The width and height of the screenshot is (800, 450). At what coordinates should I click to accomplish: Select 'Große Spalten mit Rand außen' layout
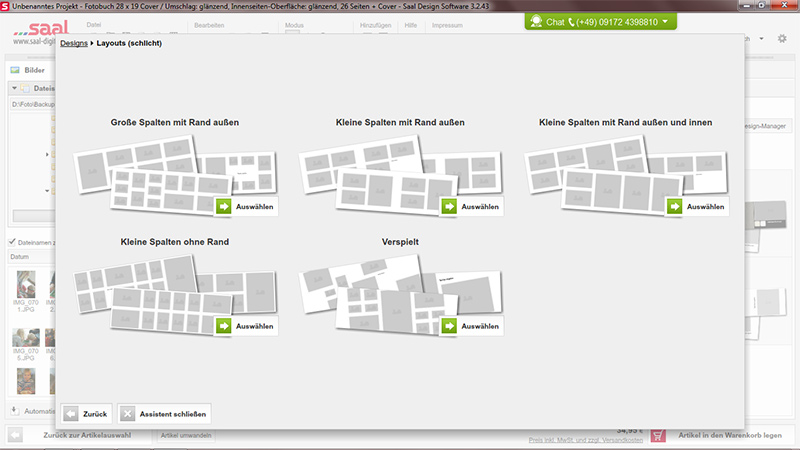(246, 207)
